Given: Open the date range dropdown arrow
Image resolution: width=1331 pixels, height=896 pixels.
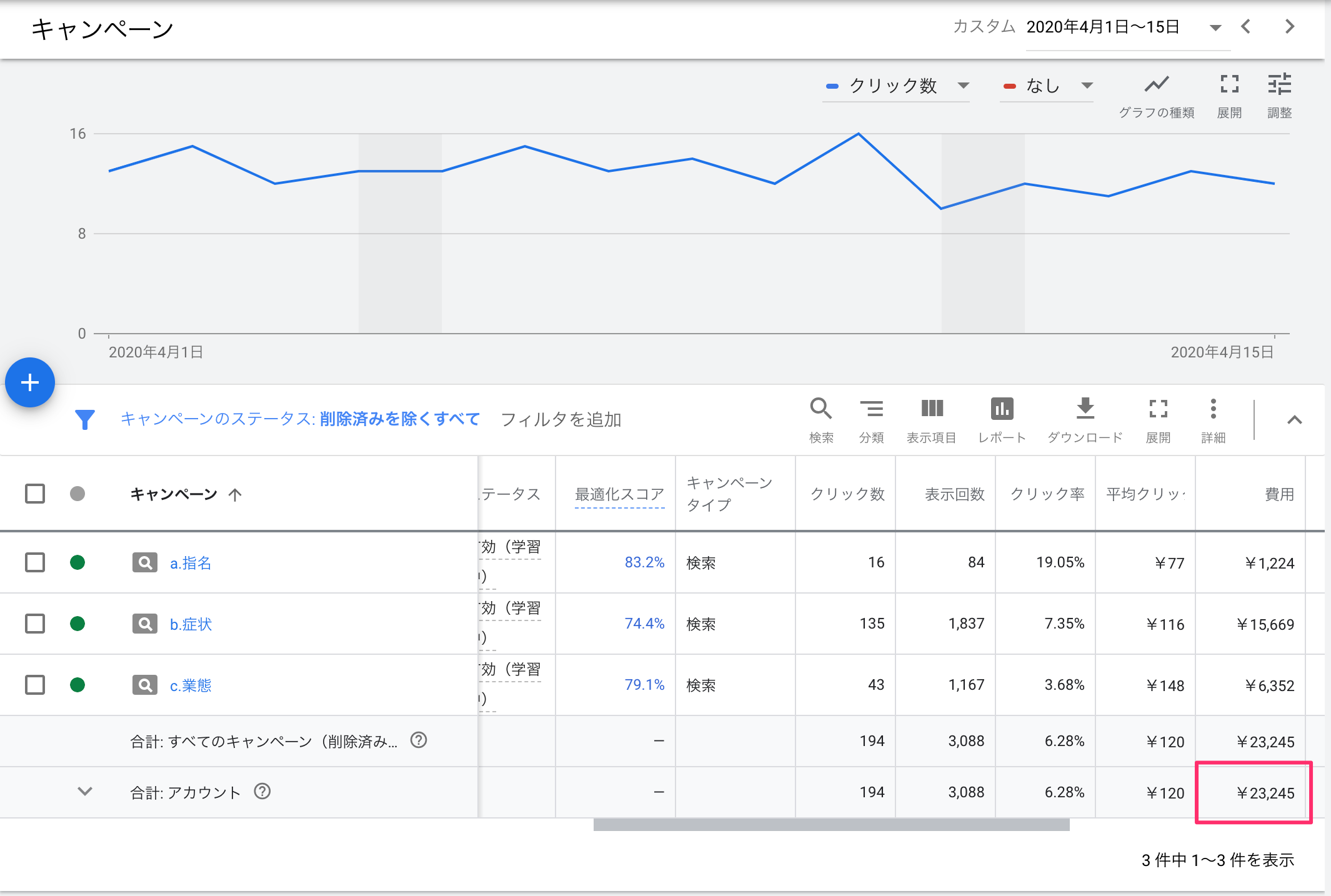Looking at the screenshot, I should click(1215, 27).
